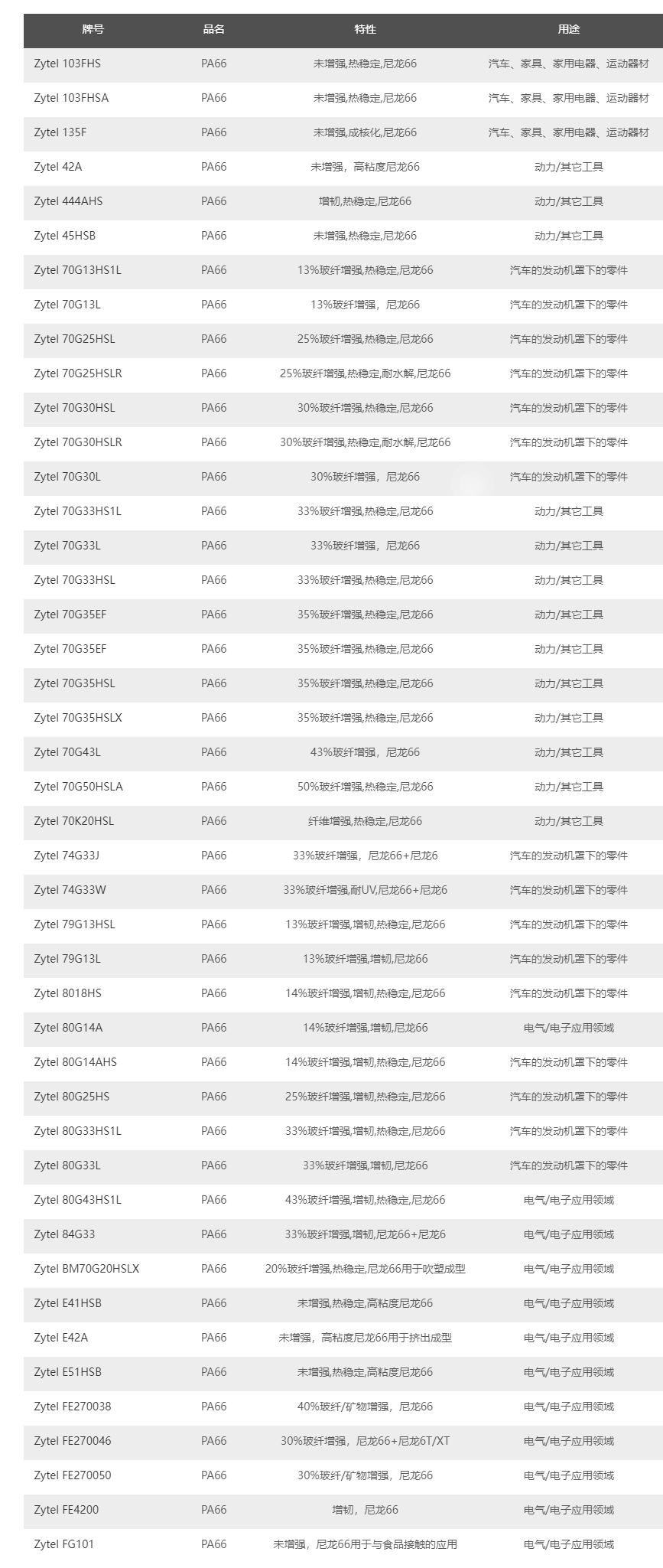Image resolution: width=663 pixels, height=1568 pixels.
Task: Click the Zytel 42A row label
Action: [x=57, y=167]
